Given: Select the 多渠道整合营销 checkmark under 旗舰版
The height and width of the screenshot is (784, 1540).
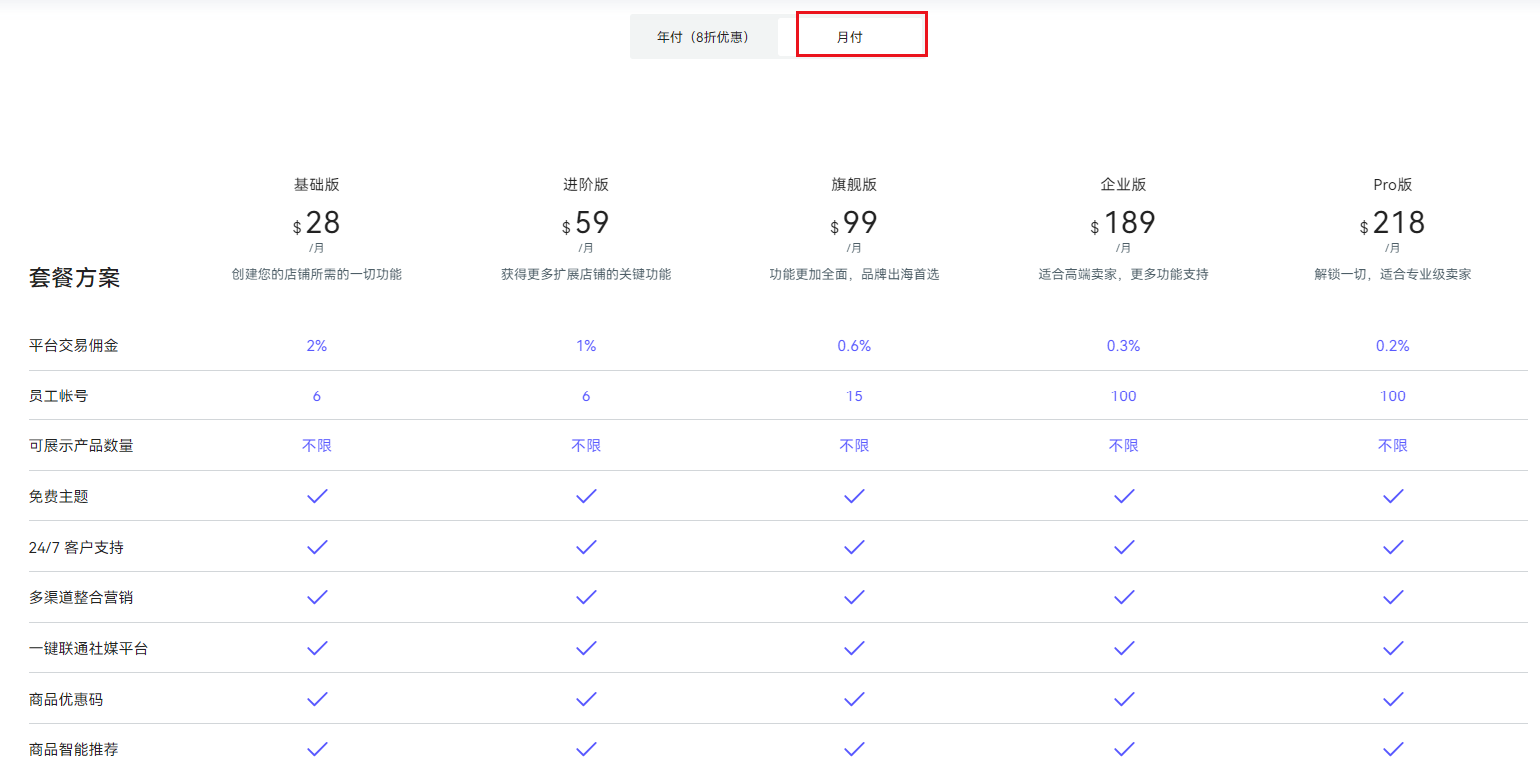Looking at the screenshot, I should click(x=854, y=597).
